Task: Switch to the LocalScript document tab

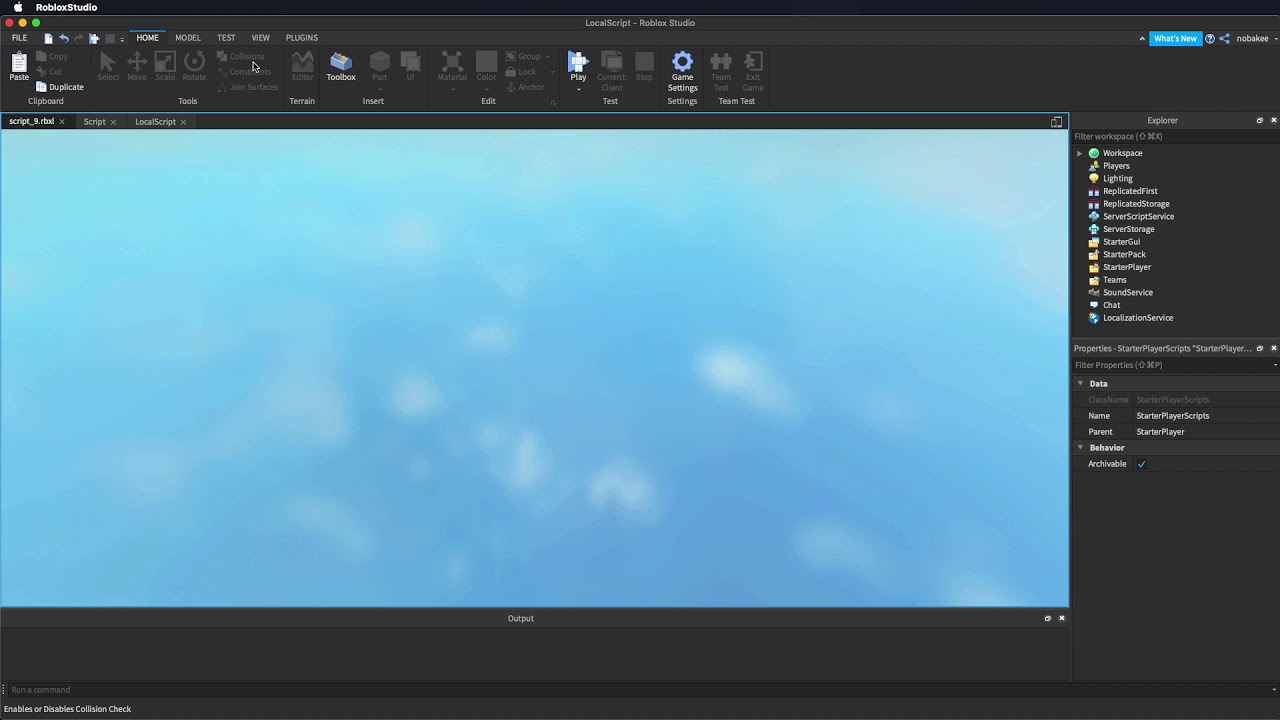Action: (x=155, y=122)
